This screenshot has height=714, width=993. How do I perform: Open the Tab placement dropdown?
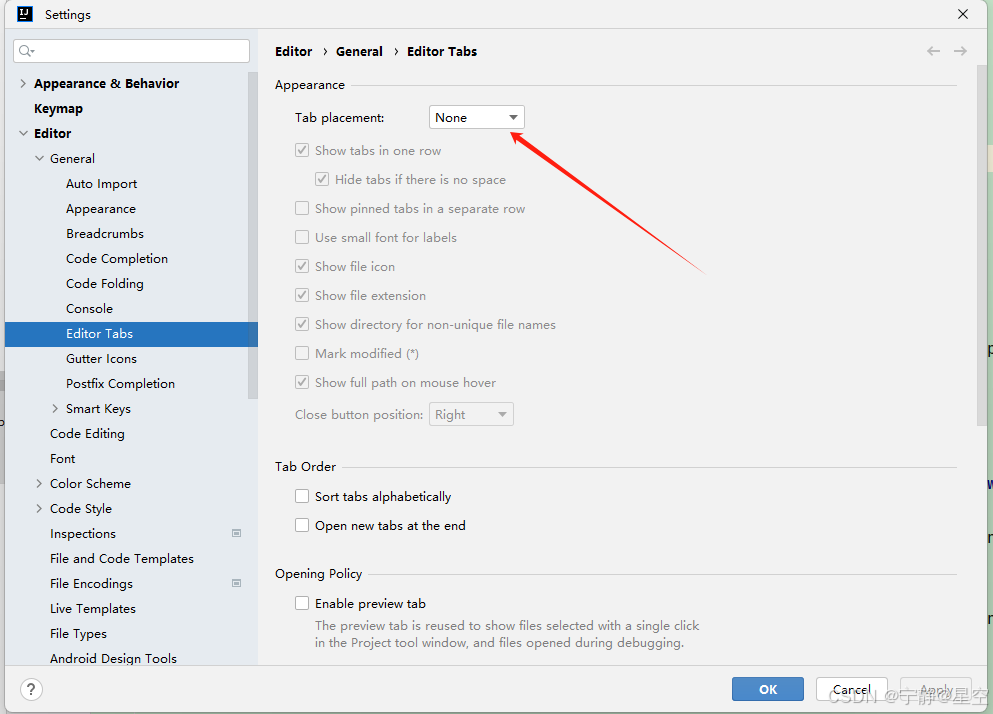(477, 117)
